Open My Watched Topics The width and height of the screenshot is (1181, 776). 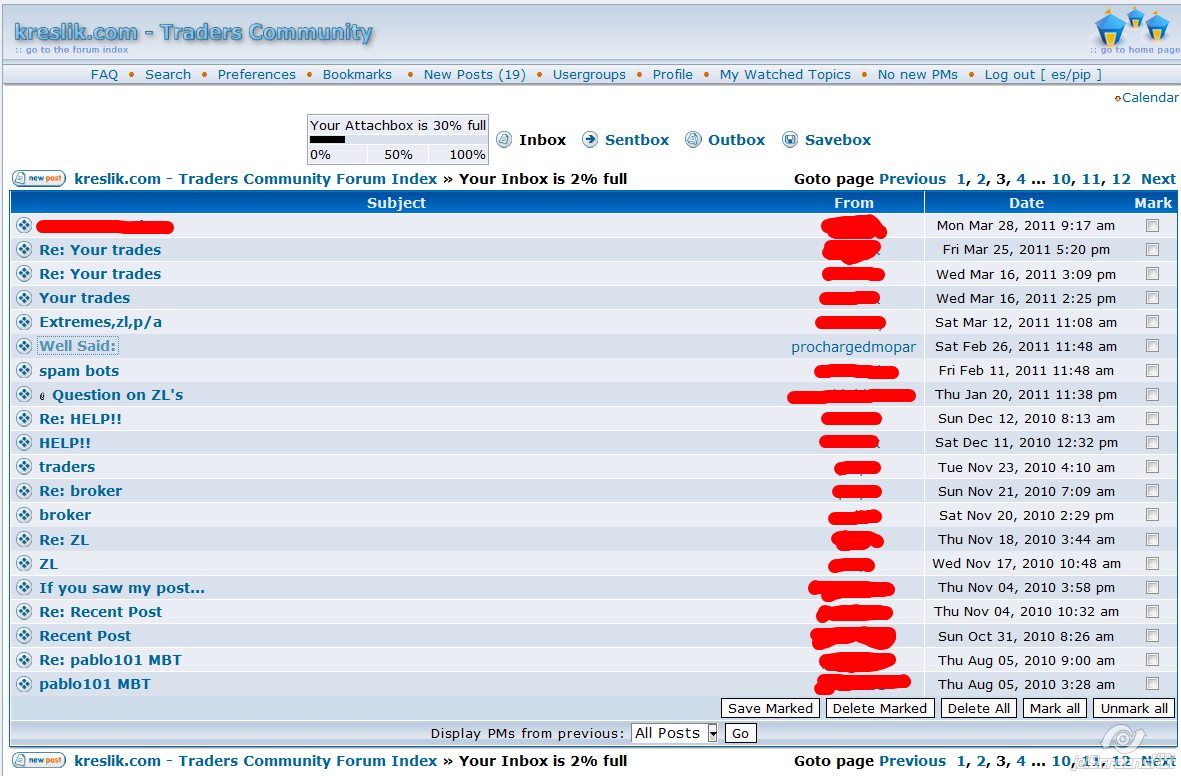tap(785, 75)
